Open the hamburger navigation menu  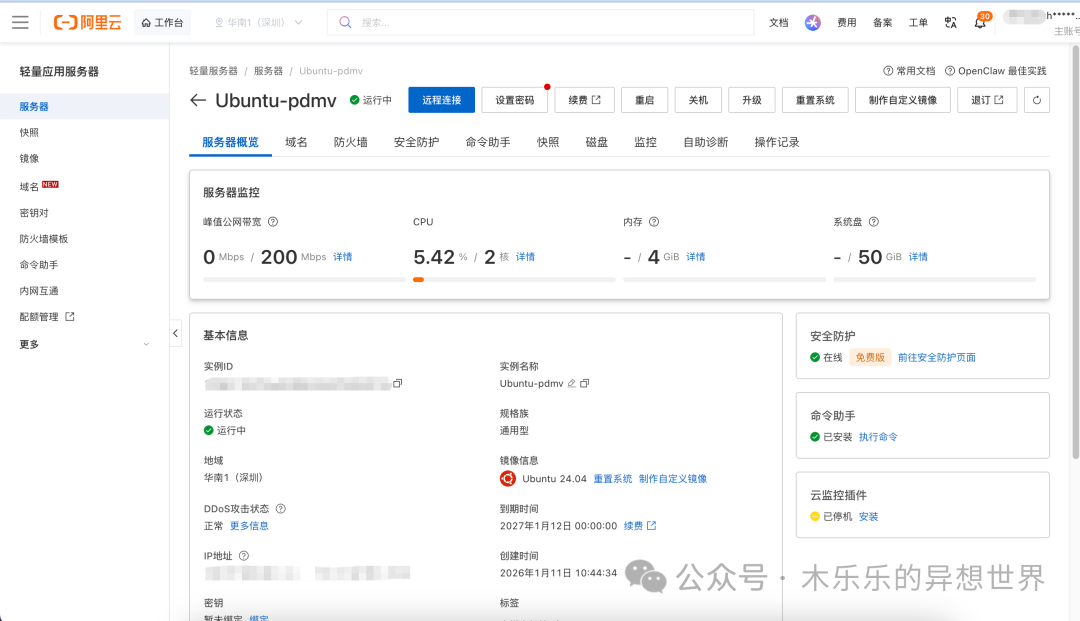(x=20, y=22)
